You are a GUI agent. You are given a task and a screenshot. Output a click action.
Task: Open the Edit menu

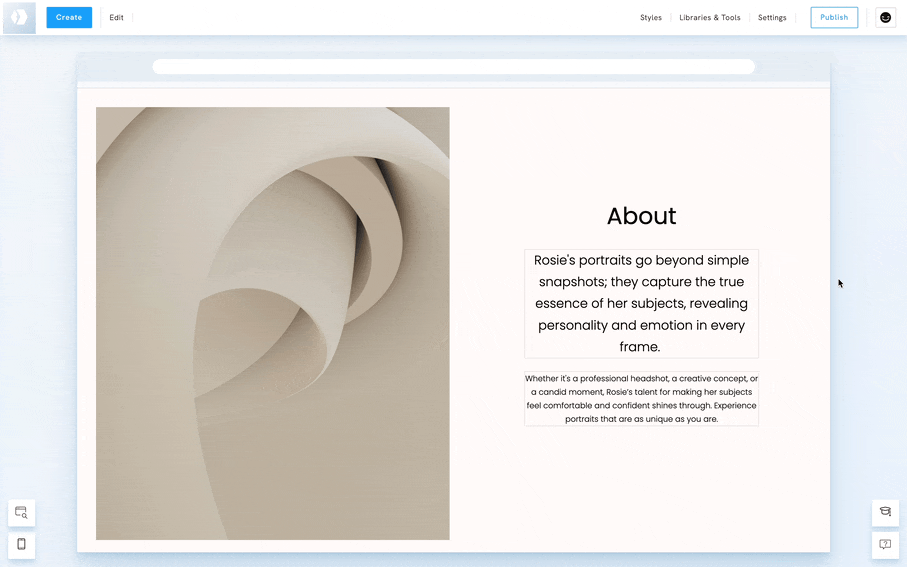pos(116,17)
